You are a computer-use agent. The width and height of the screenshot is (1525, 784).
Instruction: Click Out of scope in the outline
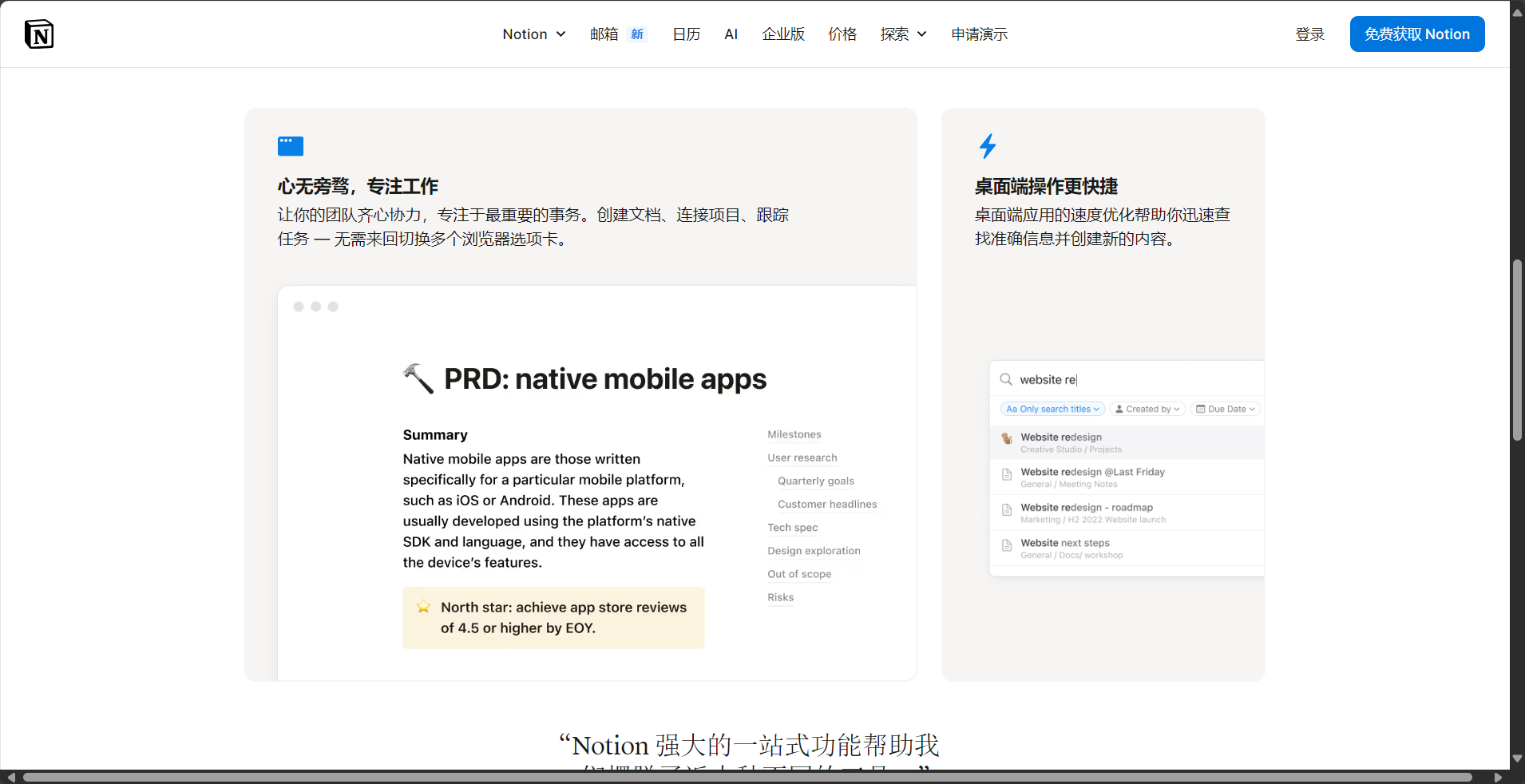[799, 574]
